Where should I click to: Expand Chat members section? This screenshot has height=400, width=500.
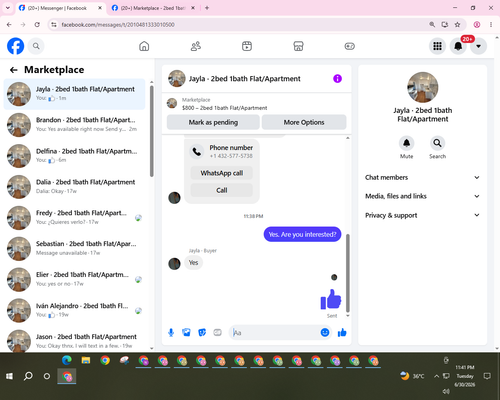click(x=422, y=177)
